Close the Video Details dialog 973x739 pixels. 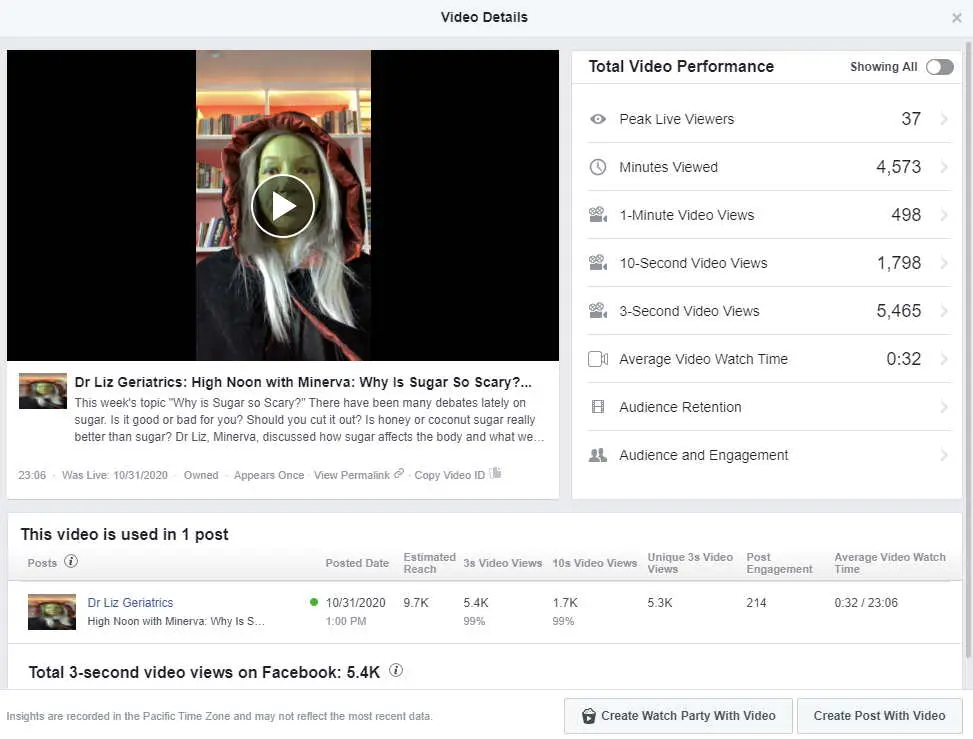click(x=957, y=18)
